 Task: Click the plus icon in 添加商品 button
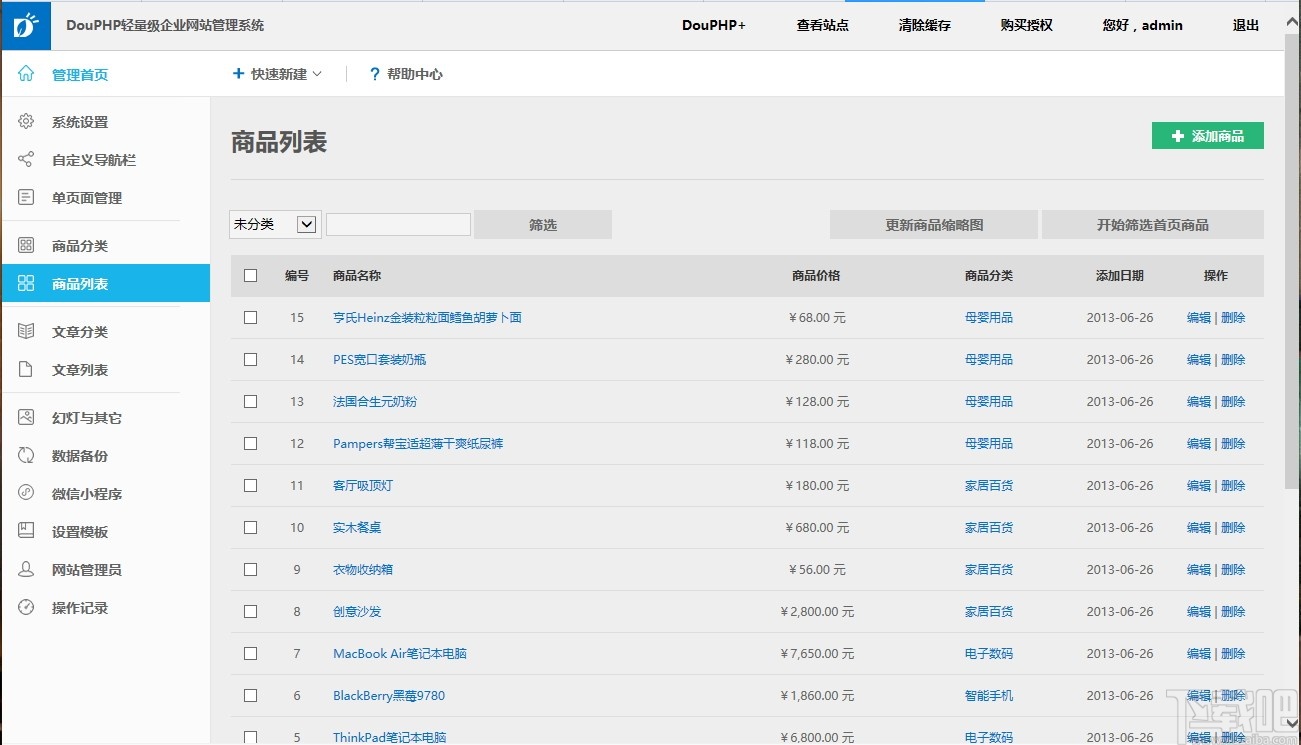pyautogui.click(x=1178, y=136)
